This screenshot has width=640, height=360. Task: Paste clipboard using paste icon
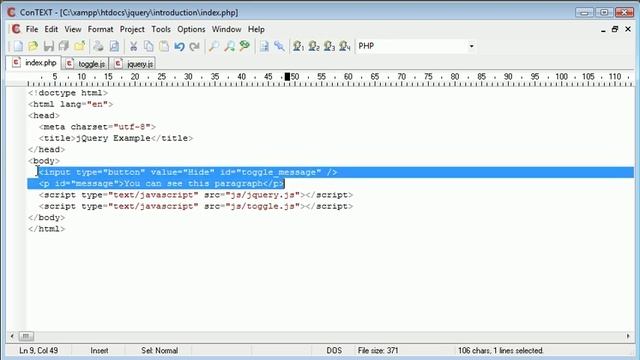click(164, 46)
